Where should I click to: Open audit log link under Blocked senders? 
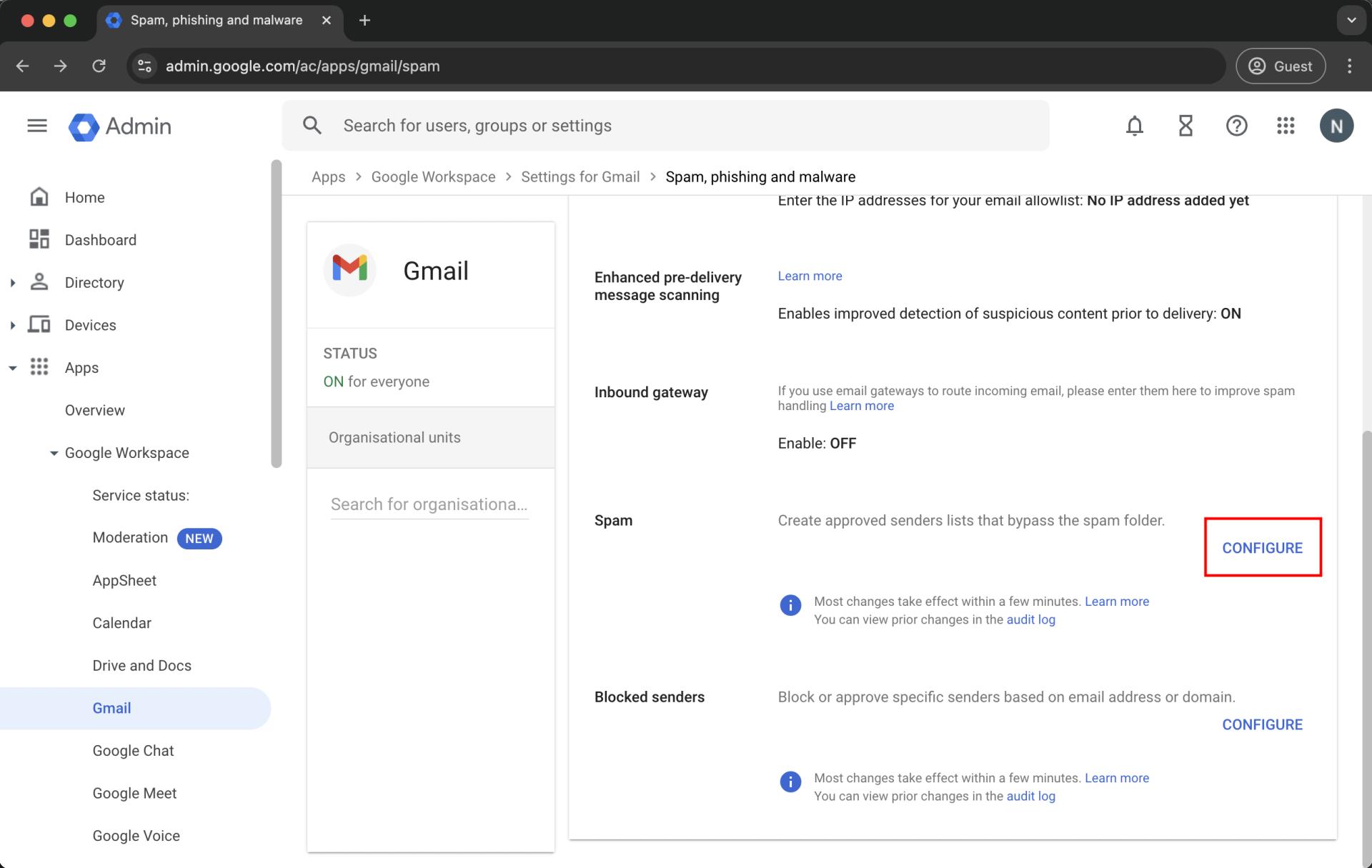tap(1030, 796)
